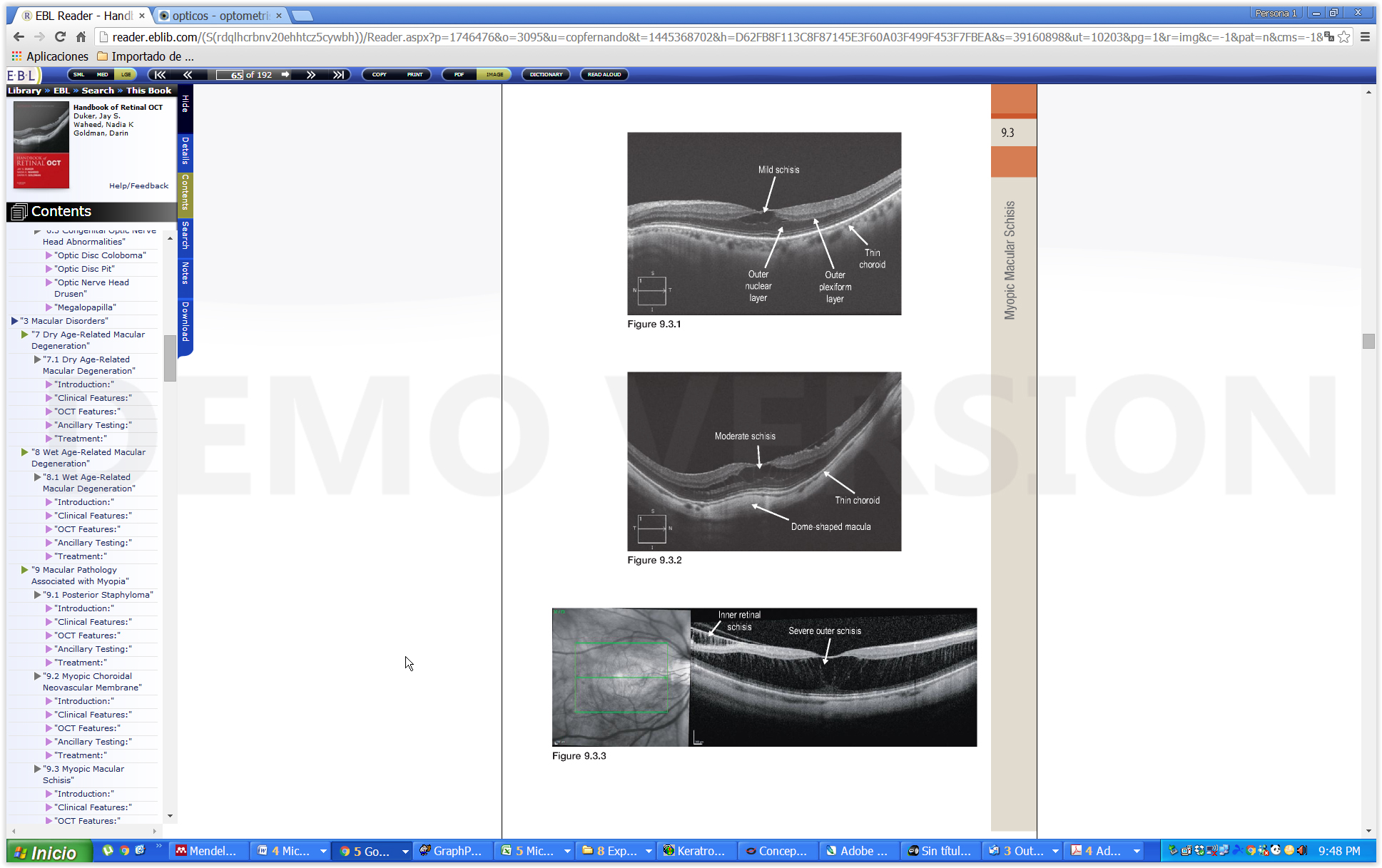Expand the "3 Macular Disorders" tree node
This screenshot has width=1382, height=868.
pyautogui.click(x=14, y=321)
